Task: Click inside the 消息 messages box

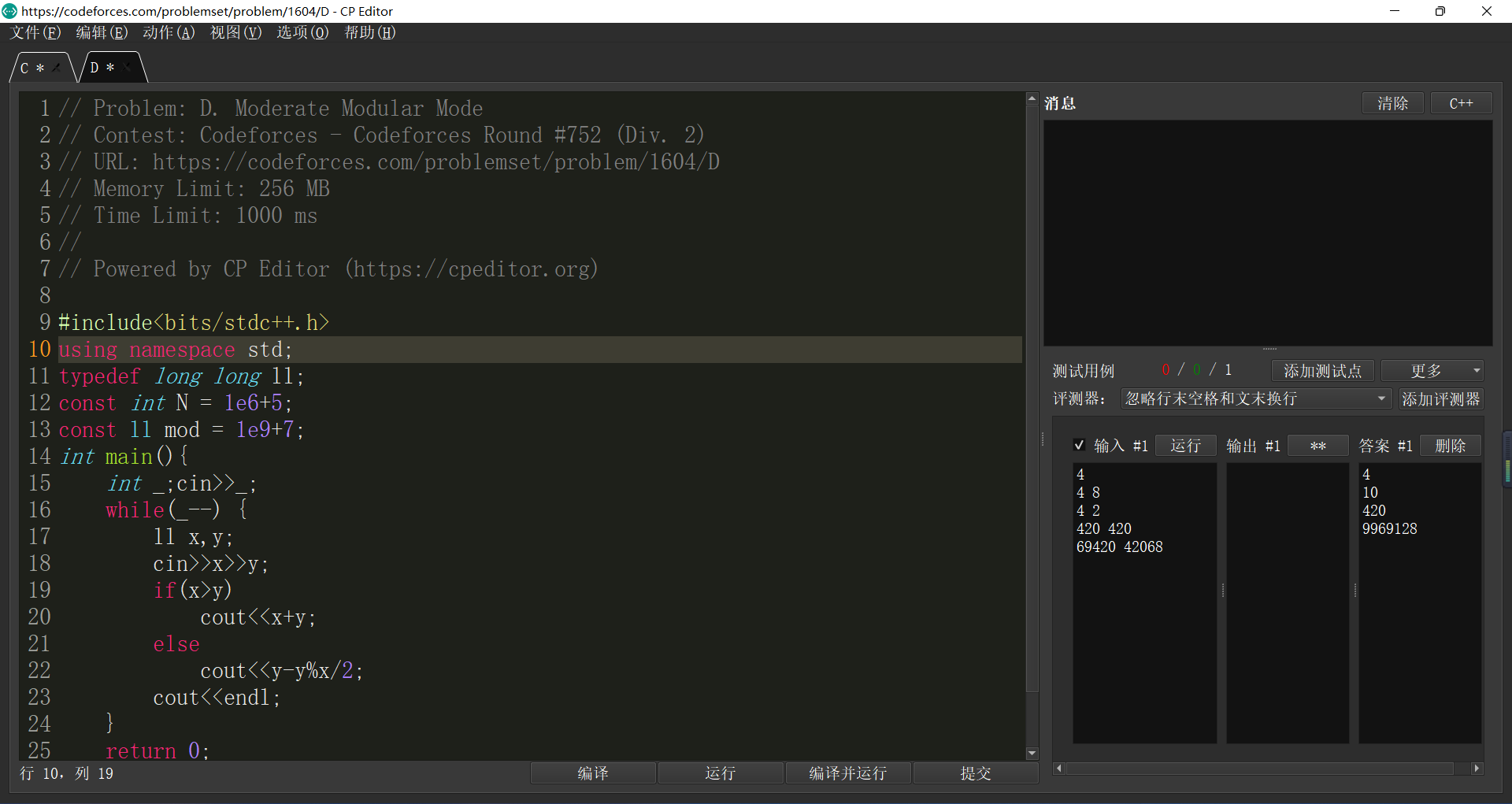Action: [1268, 233]
